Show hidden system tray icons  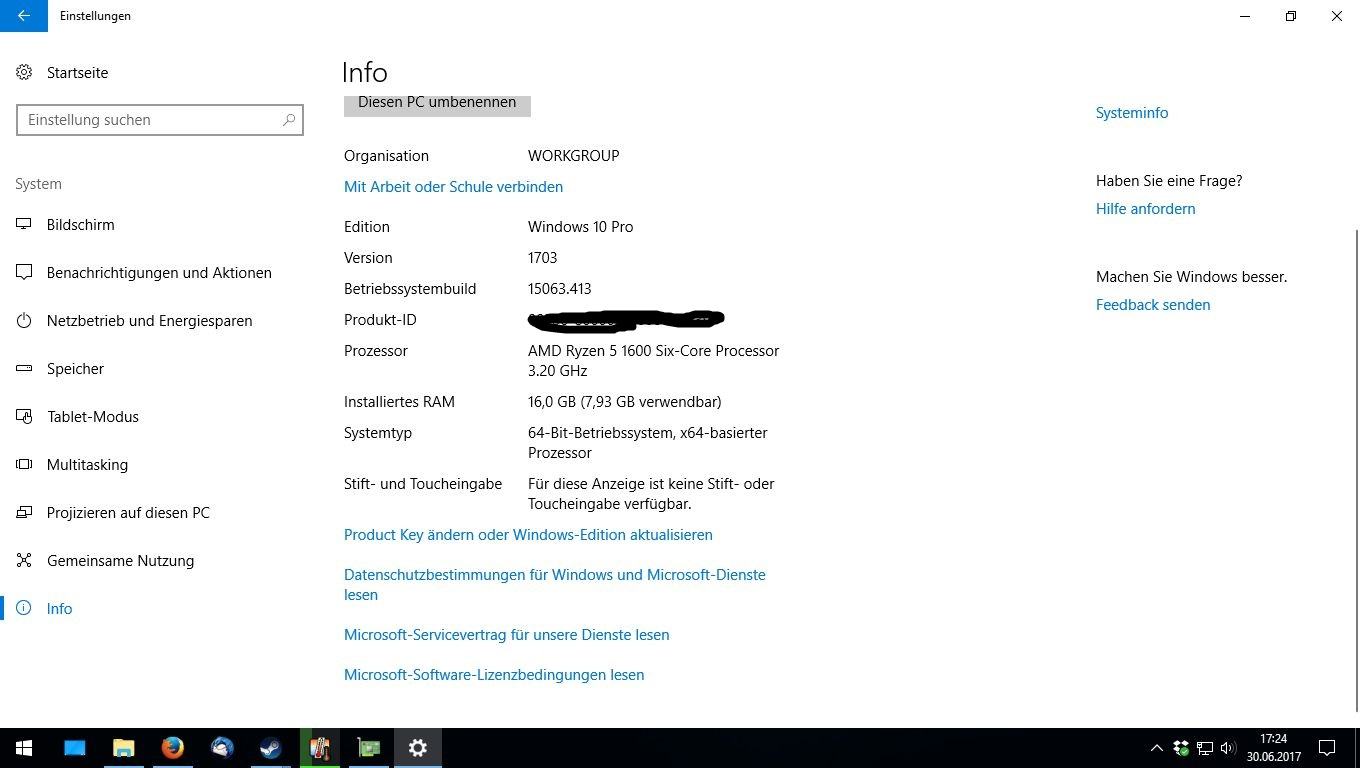point(1157,748)
